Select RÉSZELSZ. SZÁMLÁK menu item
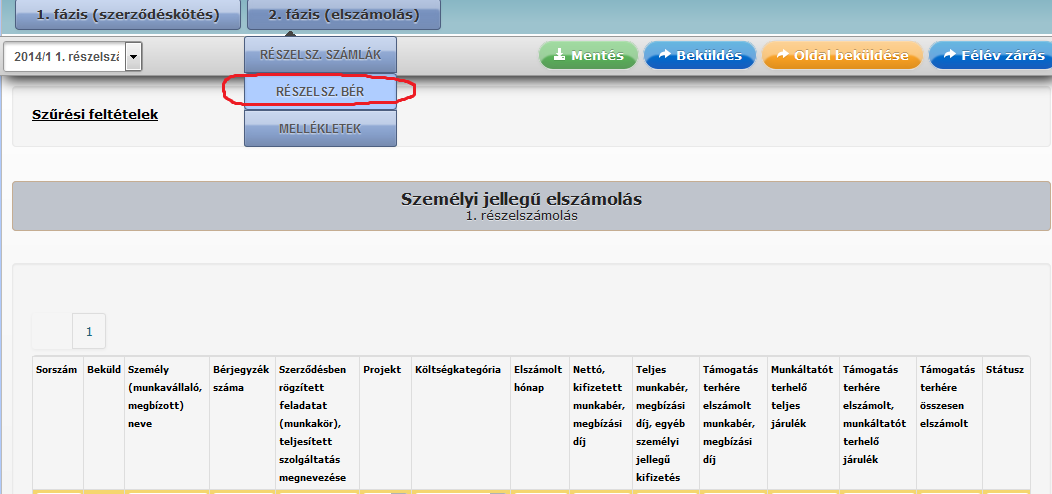 pos(320,55)
